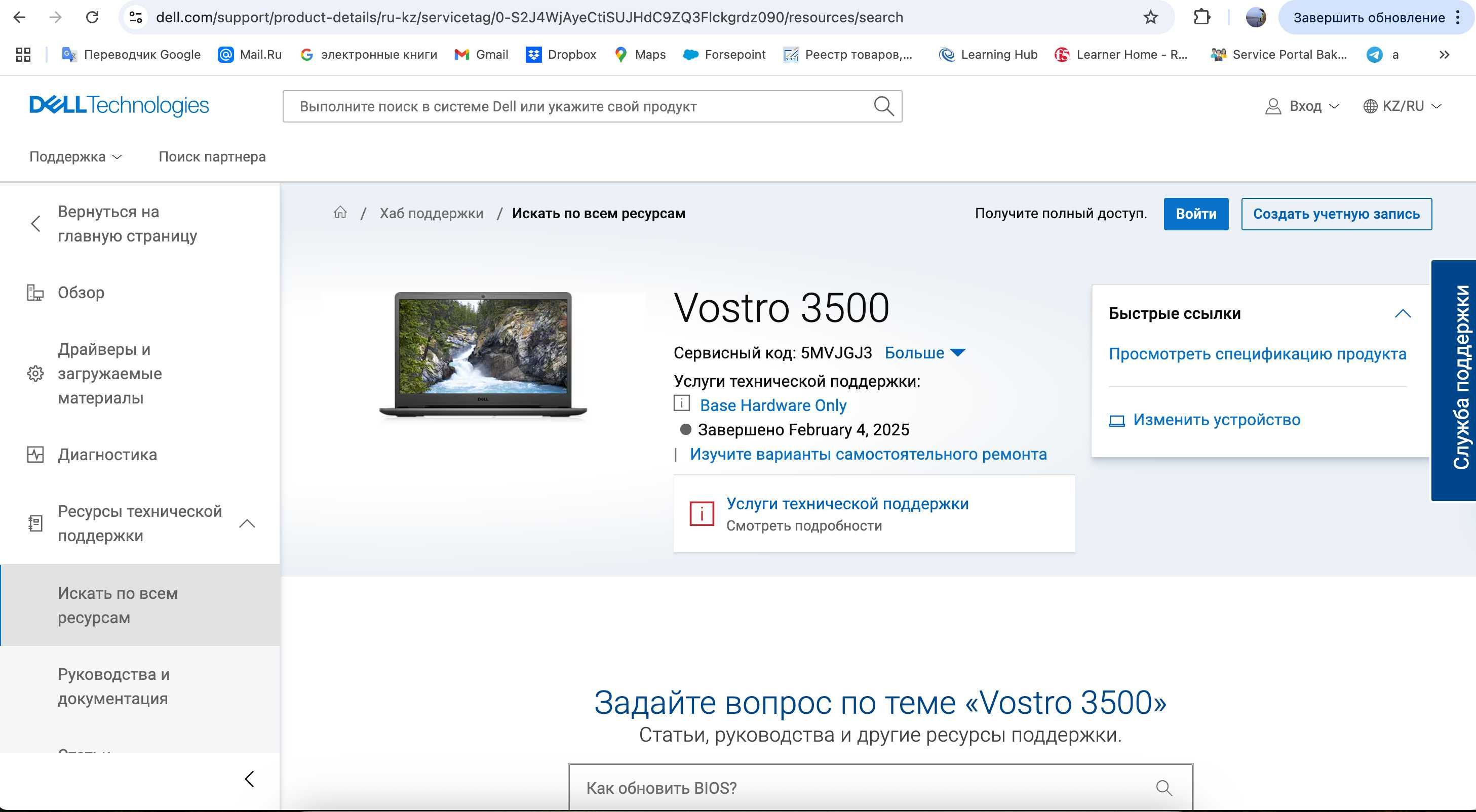Open Драйверы и загружаемые материалы

(x=109, y=374)
